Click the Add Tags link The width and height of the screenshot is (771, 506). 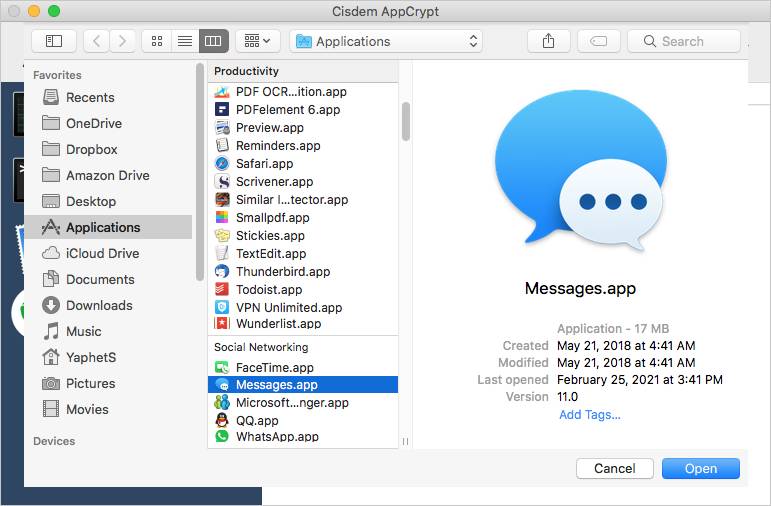tap(590, 415)
